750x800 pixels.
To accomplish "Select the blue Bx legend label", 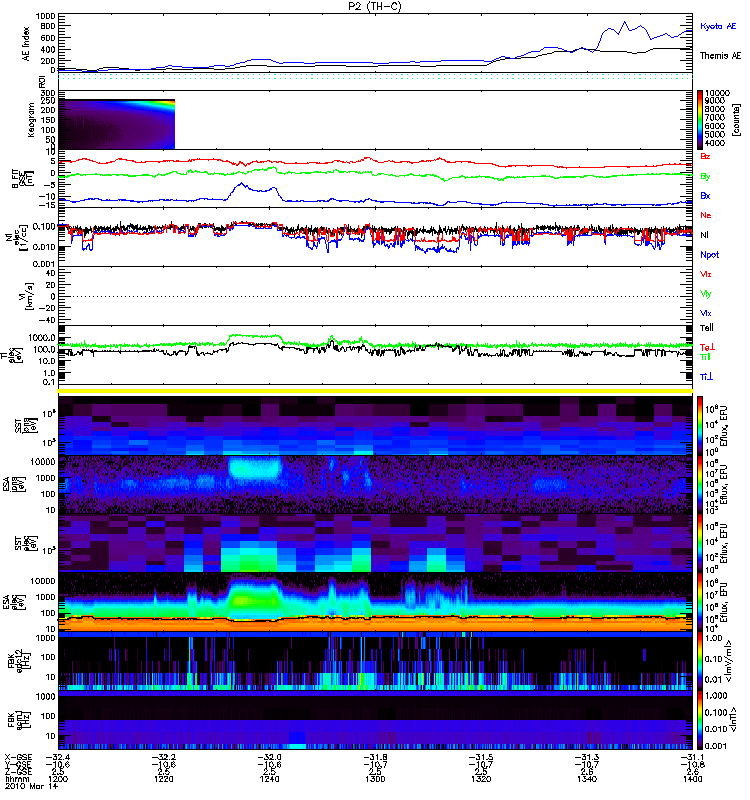I will (x=705, y=196).
